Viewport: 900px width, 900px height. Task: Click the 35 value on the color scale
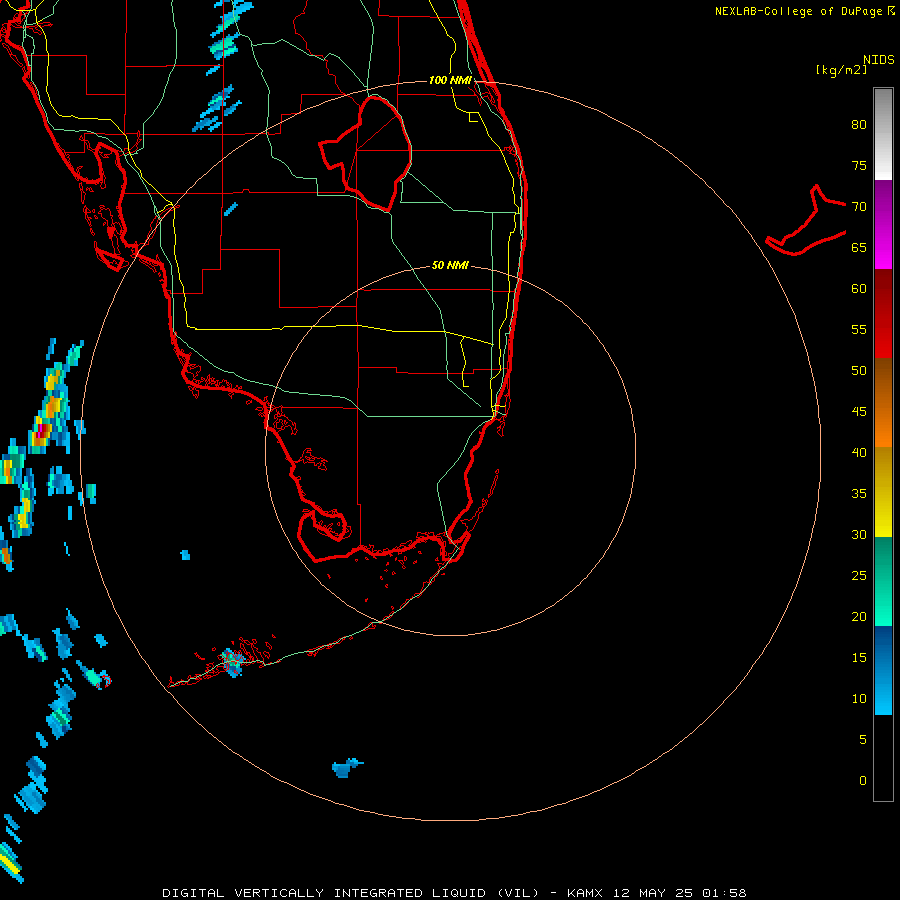click(859, 494)
